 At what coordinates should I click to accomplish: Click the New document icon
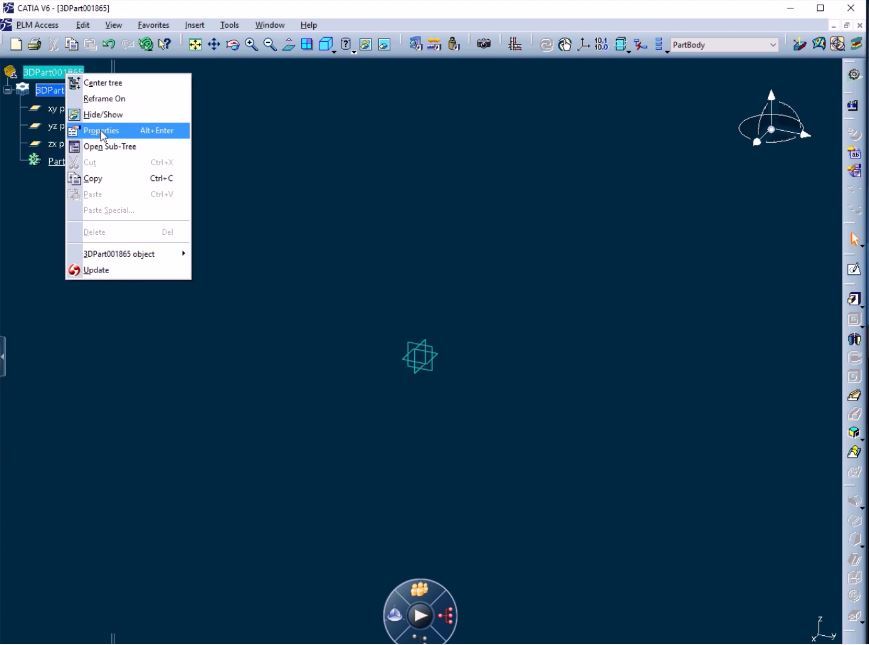16,45
